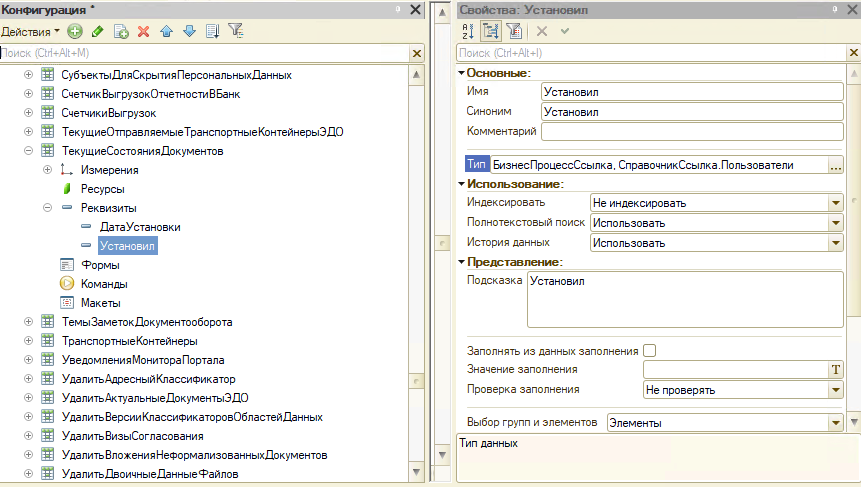The width and height of the screenshot is (861, 487).
Task: Click the red delete X icon
Action: pos(143,31)
